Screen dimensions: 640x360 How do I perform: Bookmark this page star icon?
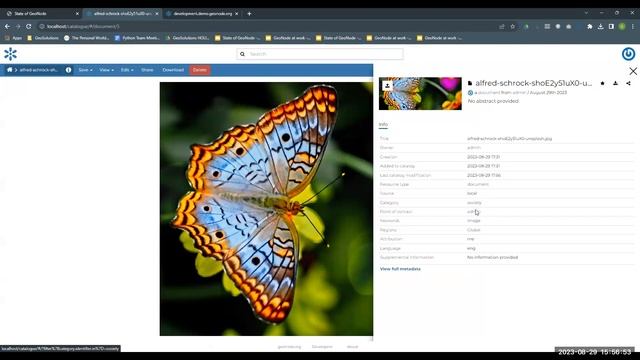513,27
